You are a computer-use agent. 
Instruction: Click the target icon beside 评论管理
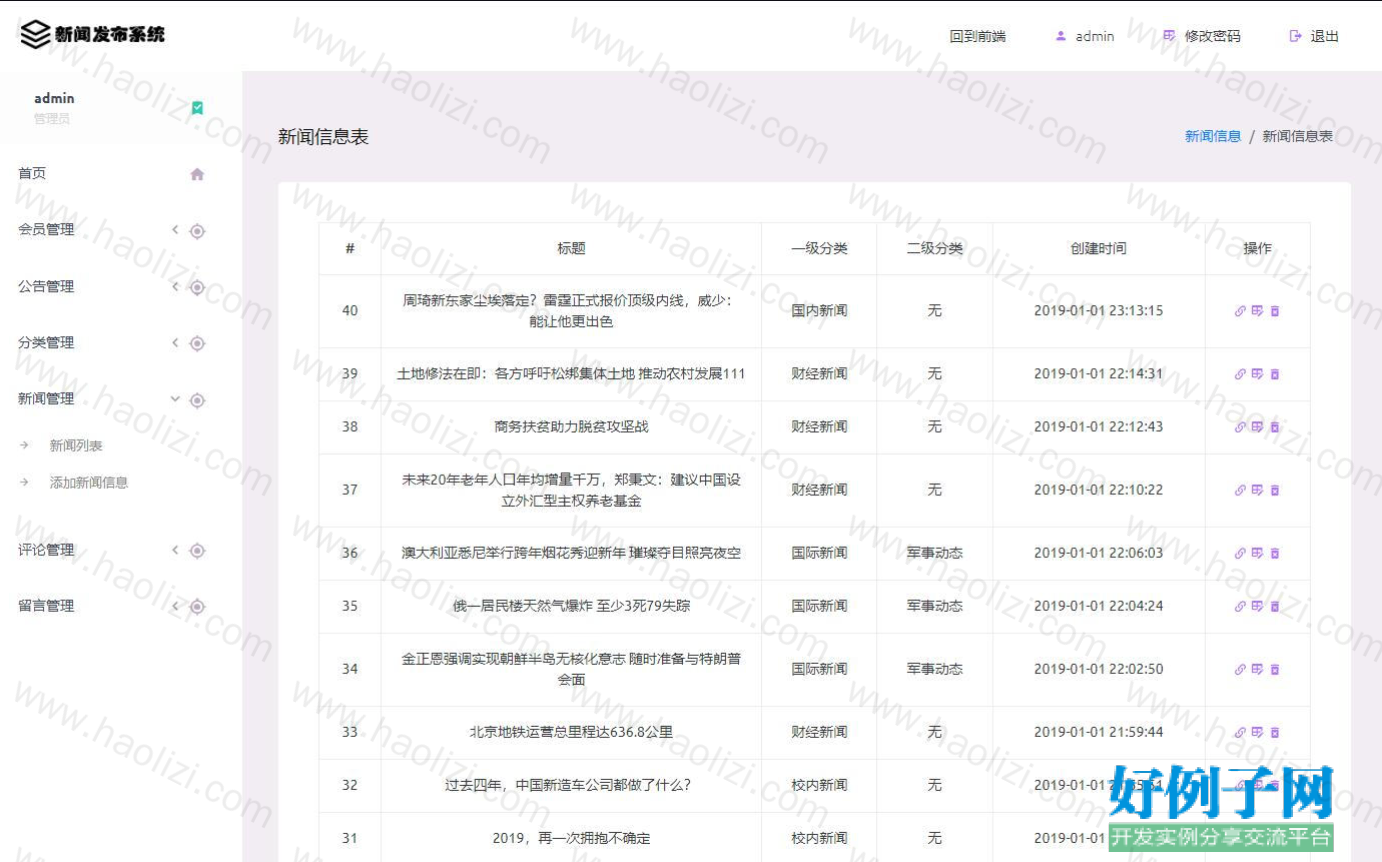(197, 550)
